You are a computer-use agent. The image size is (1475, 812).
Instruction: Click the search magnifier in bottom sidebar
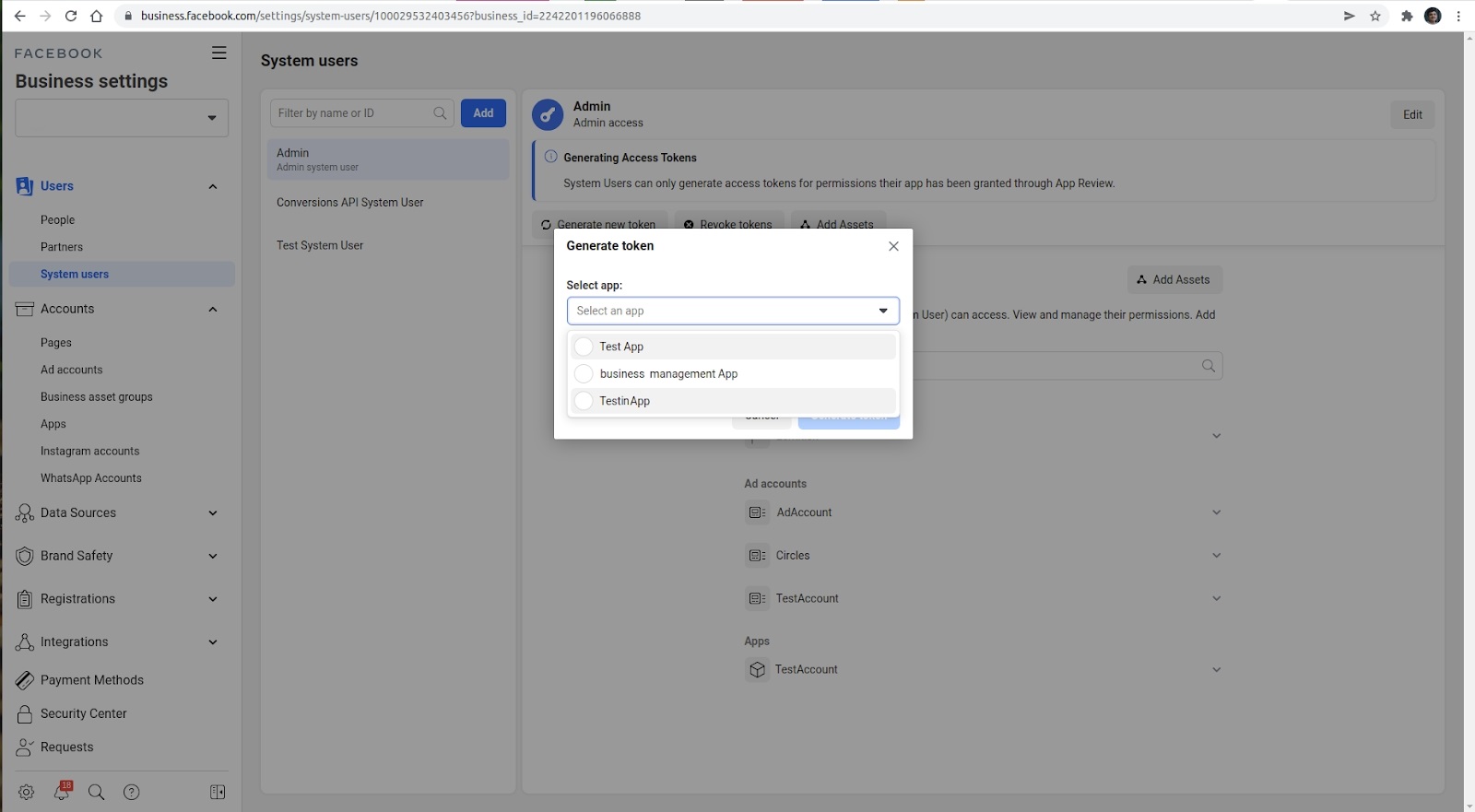tap(96, 792)
